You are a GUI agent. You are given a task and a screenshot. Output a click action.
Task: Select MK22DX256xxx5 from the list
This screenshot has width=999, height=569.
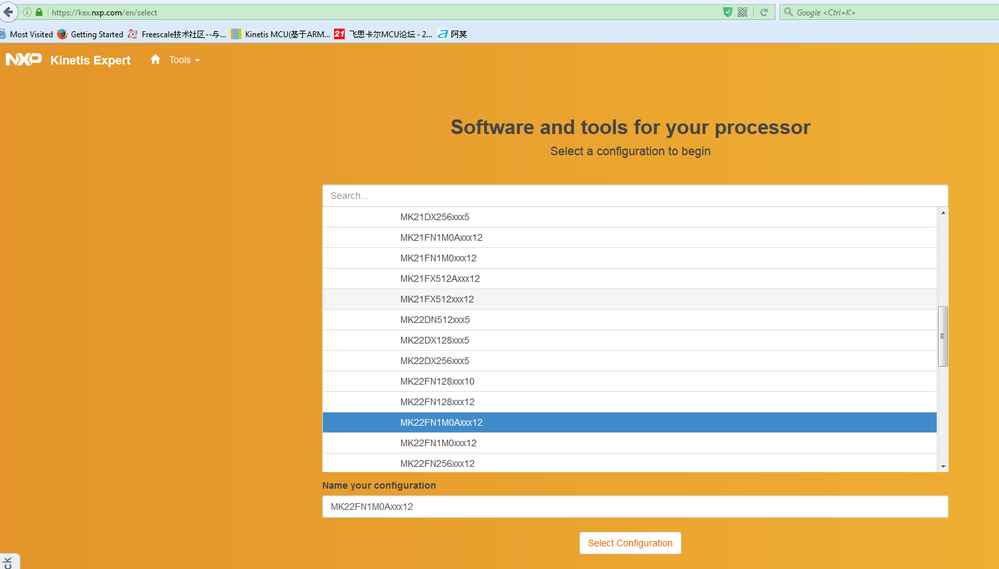coord(629,361)
